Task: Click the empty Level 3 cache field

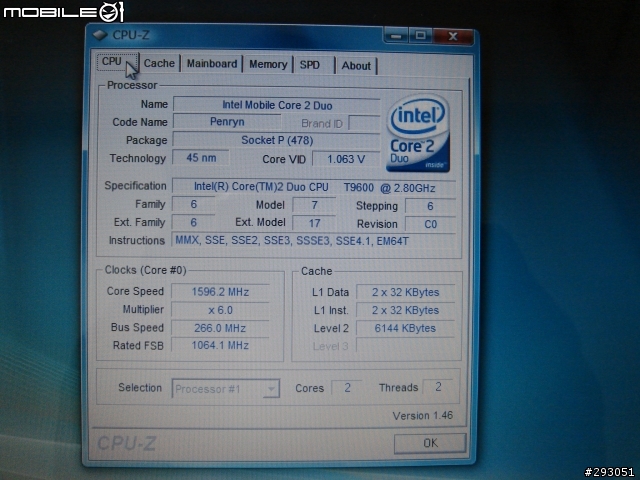Action: pos(405,346)
